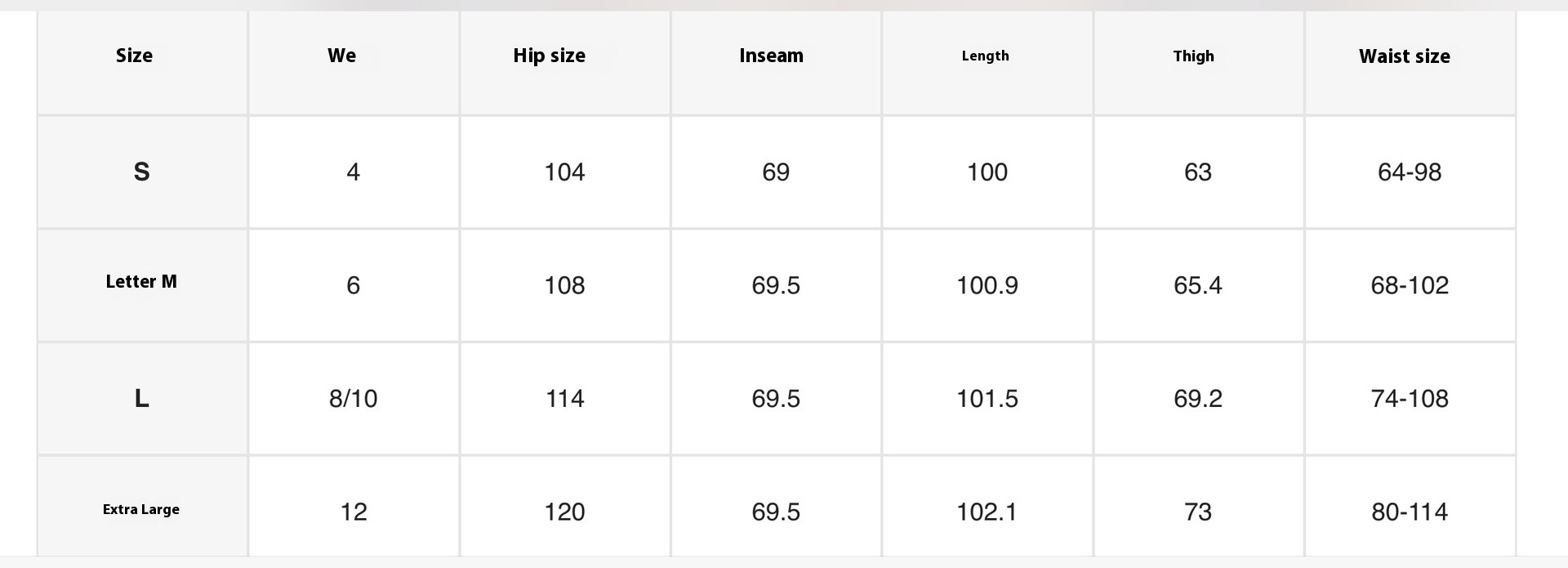The width and height of the screenshot is (1568, 568).
Task: Select waist range 64-98 cell
Action: pos(1410,172)
